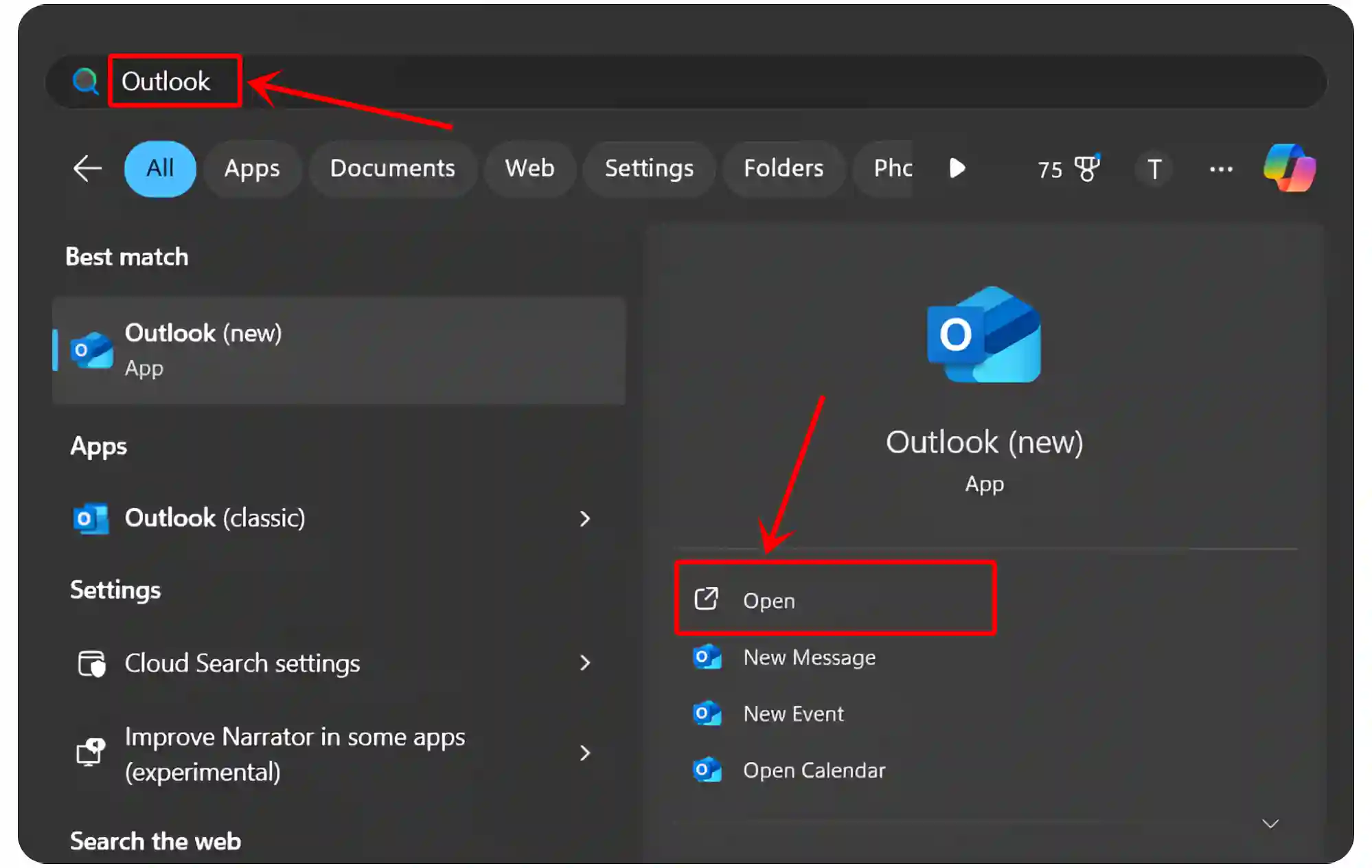Switch to the Folders filter tab
Image resolution: width=1372 pixels, height=868 pixels.
tap(784, 168)
